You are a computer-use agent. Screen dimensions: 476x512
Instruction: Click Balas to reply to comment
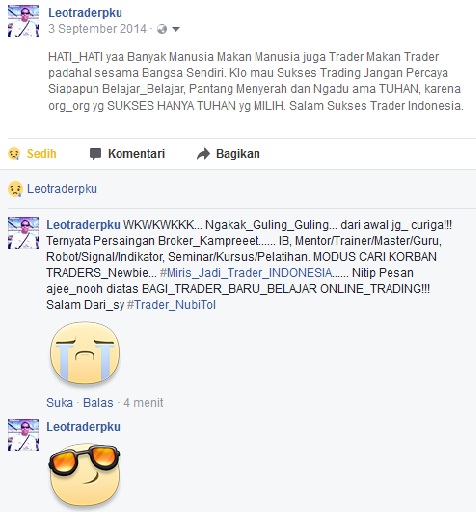click(98, 403)
